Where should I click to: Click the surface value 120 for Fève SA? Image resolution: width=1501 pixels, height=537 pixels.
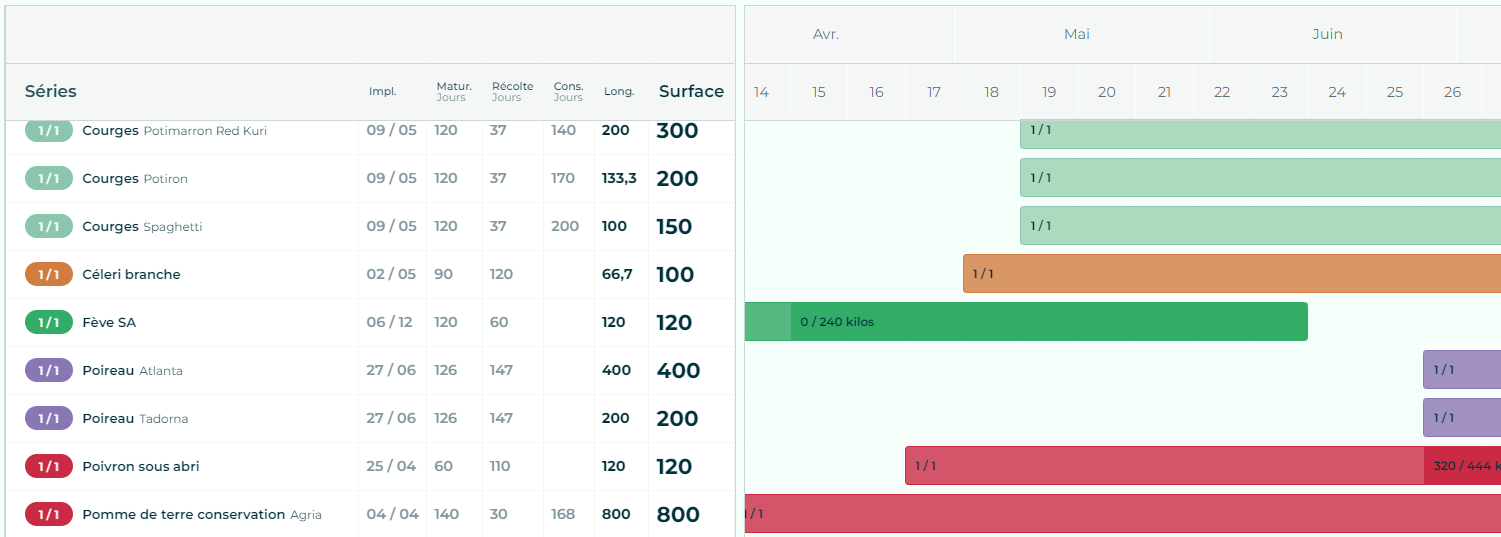point(674,322)
